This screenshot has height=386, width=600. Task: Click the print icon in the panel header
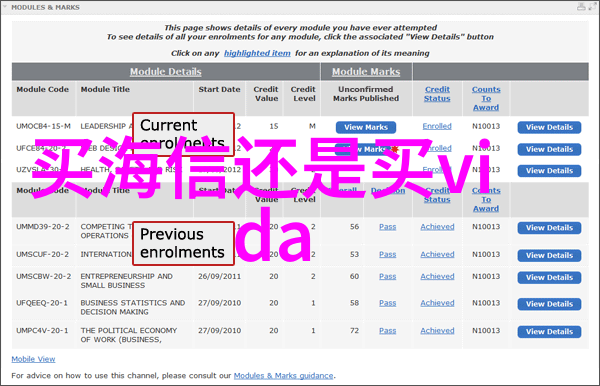pyautogui.click(x=581, y=7)
